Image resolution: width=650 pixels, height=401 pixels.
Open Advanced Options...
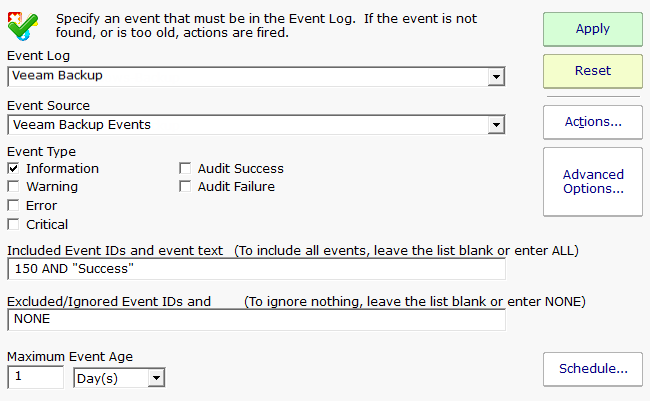tap(593, 181)
